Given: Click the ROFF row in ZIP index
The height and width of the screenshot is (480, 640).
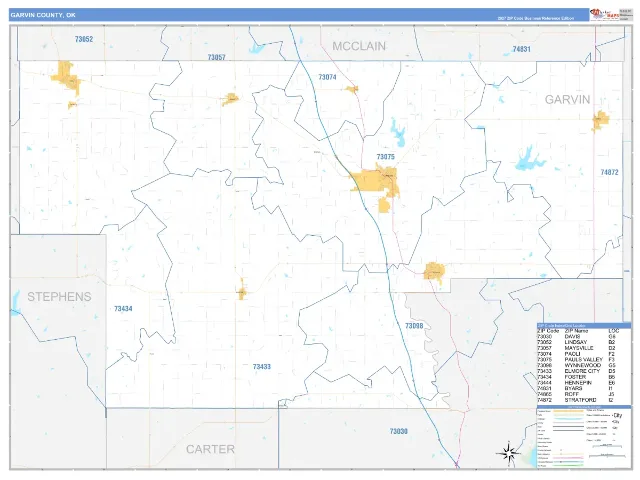Looking at the screenshot, I should (578, 394).
